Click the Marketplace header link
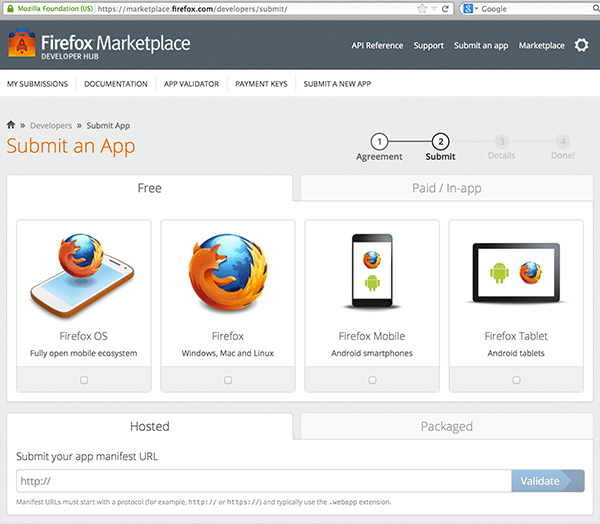 point(541,46)
